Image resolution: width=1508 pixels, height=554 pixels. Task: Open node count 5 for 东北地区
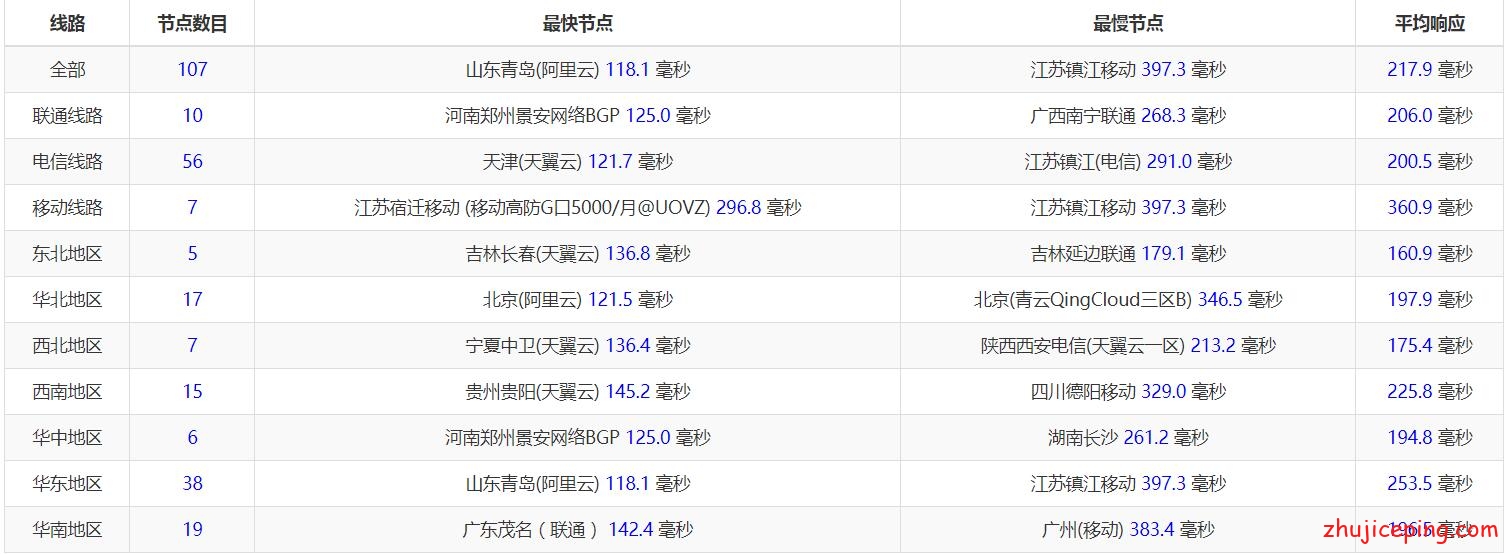pyautogui.click(x=192, y=254)
